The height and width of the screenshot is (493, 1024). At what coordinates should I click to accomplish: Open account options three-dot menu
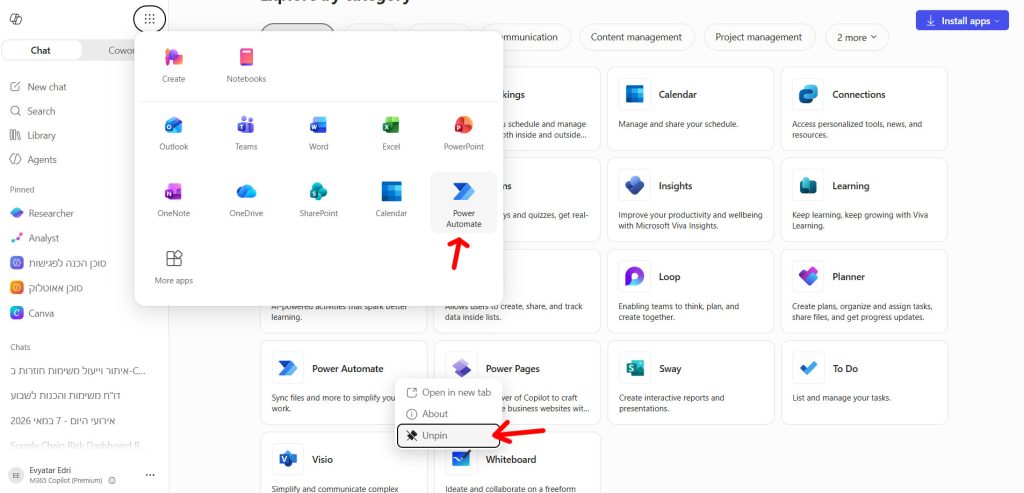[x=150, y=475]
